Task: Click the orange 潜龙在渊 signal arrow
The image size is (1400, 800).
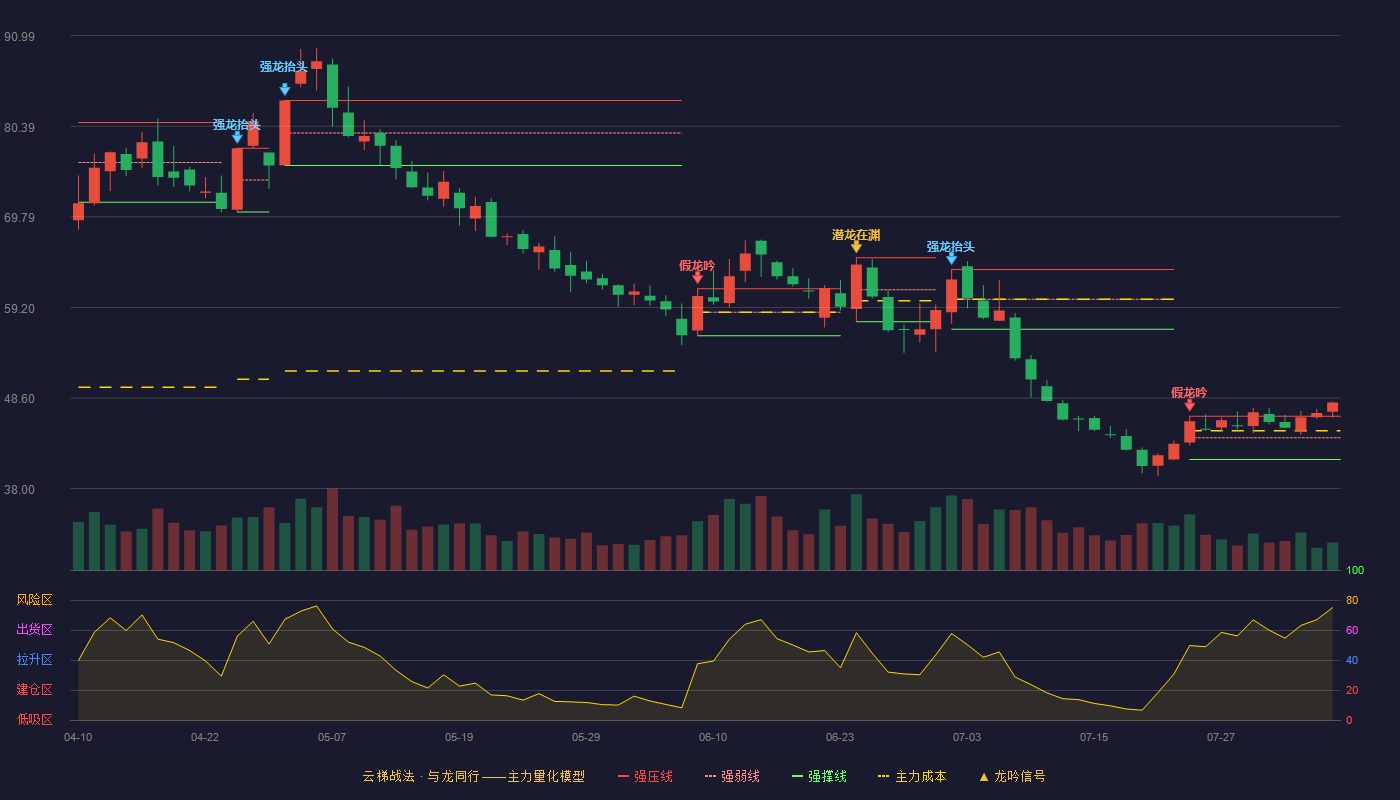Action: 856,247
